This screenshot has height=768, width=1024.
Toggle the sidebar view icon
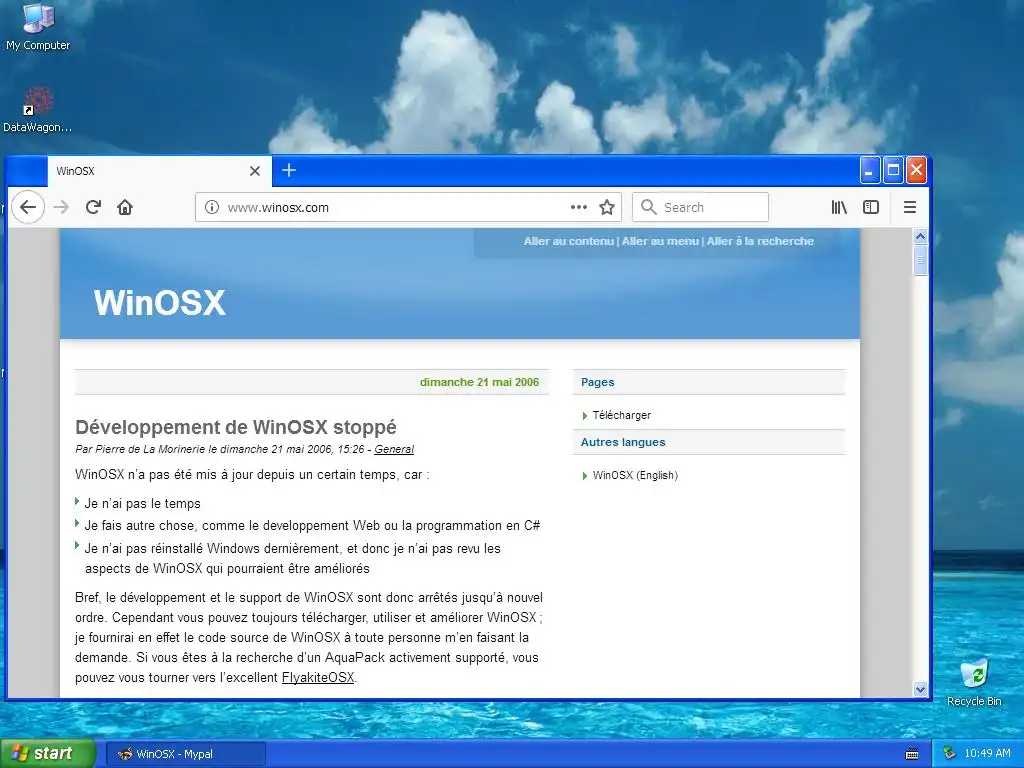pos(871,208)
